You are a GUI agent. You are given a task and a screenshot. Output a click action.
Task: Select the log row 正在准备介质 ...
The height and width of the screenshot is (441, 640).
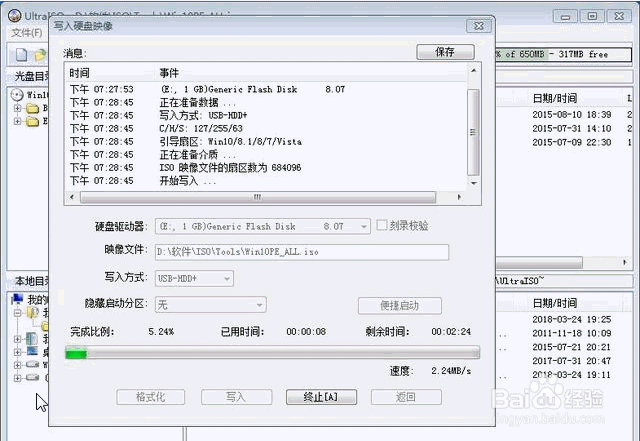pyautogui.click(x=265, y=155)
